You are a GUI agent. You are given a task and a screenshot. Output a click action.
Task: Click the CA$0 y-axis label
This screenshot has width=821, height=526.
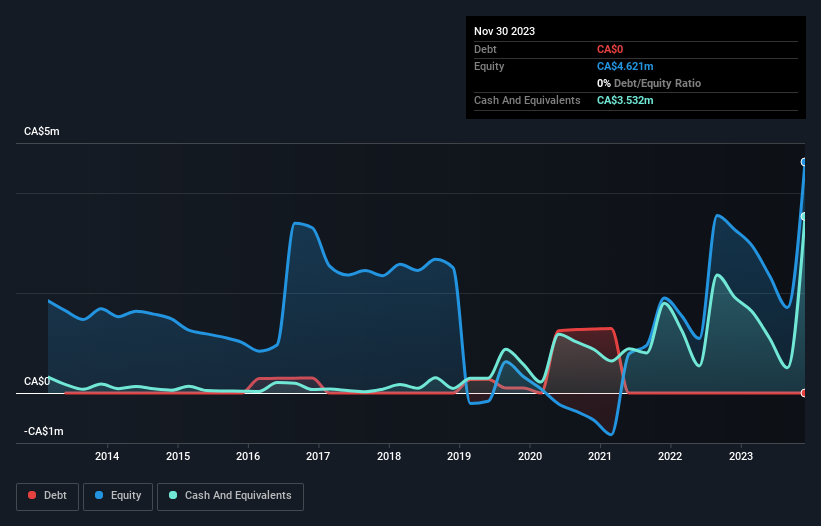click(x=37, y=381)
